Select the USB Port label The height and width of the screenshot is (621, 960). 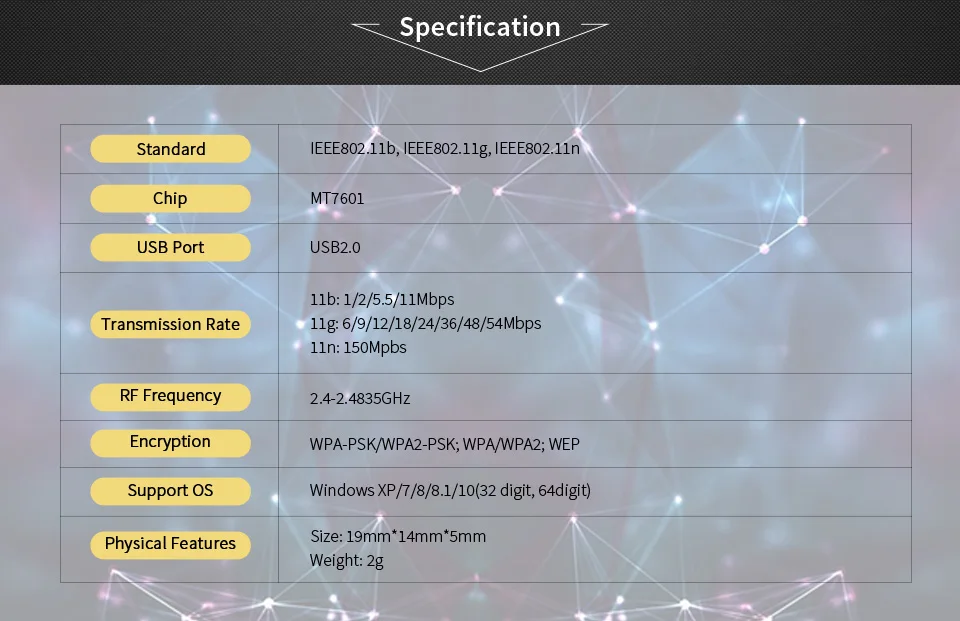[170, 247]
